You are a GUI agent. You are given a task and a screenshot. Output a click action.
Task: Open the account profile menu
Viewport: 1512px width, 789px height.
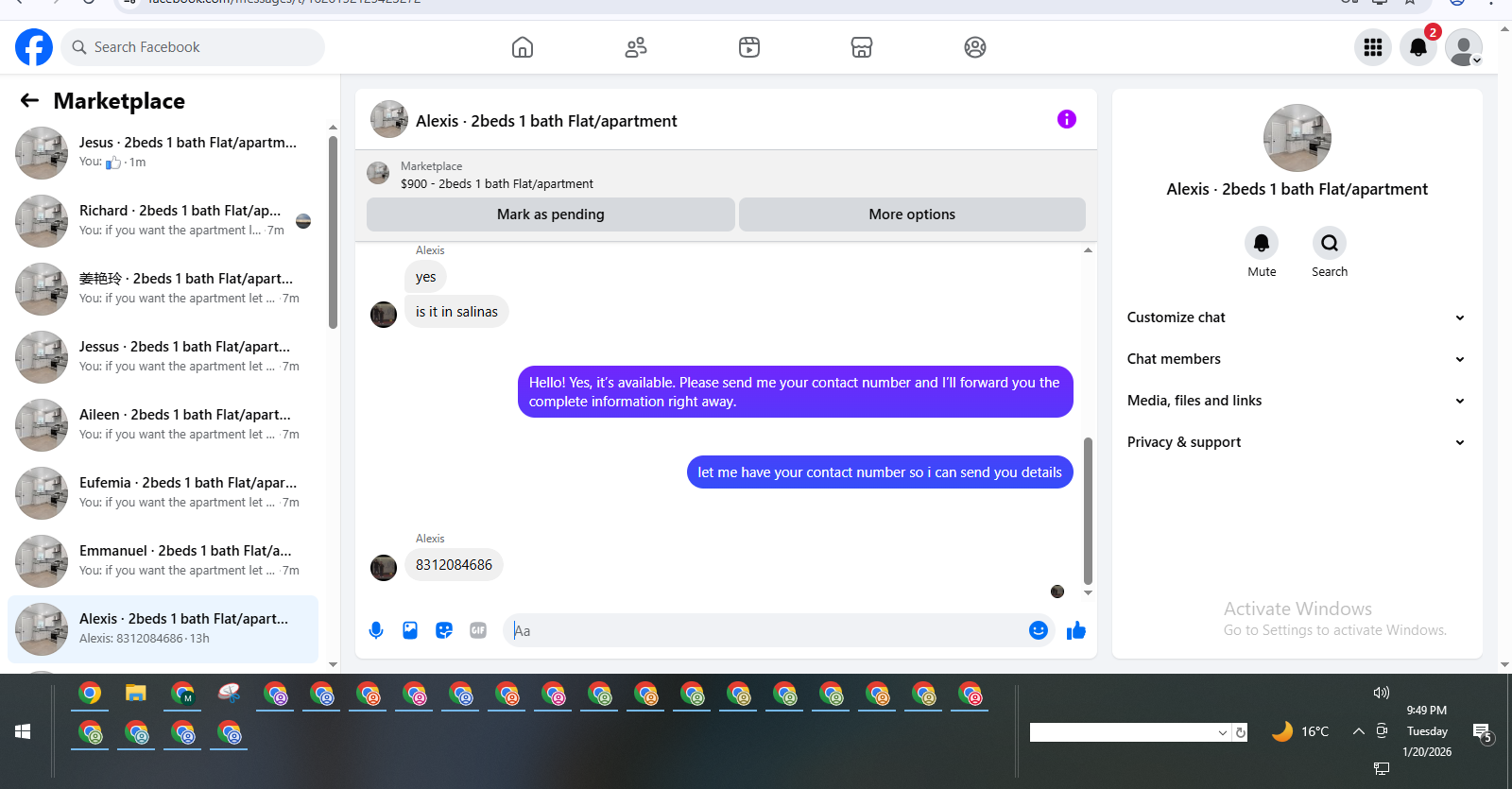(x=1464, y=47)
